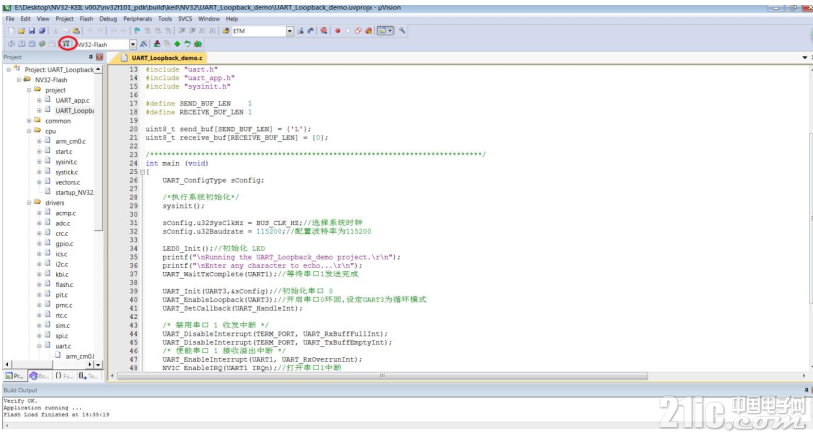Open the Project menu
Image resolution: width=813 pixels, height=438 pixels.
[64, 19]
